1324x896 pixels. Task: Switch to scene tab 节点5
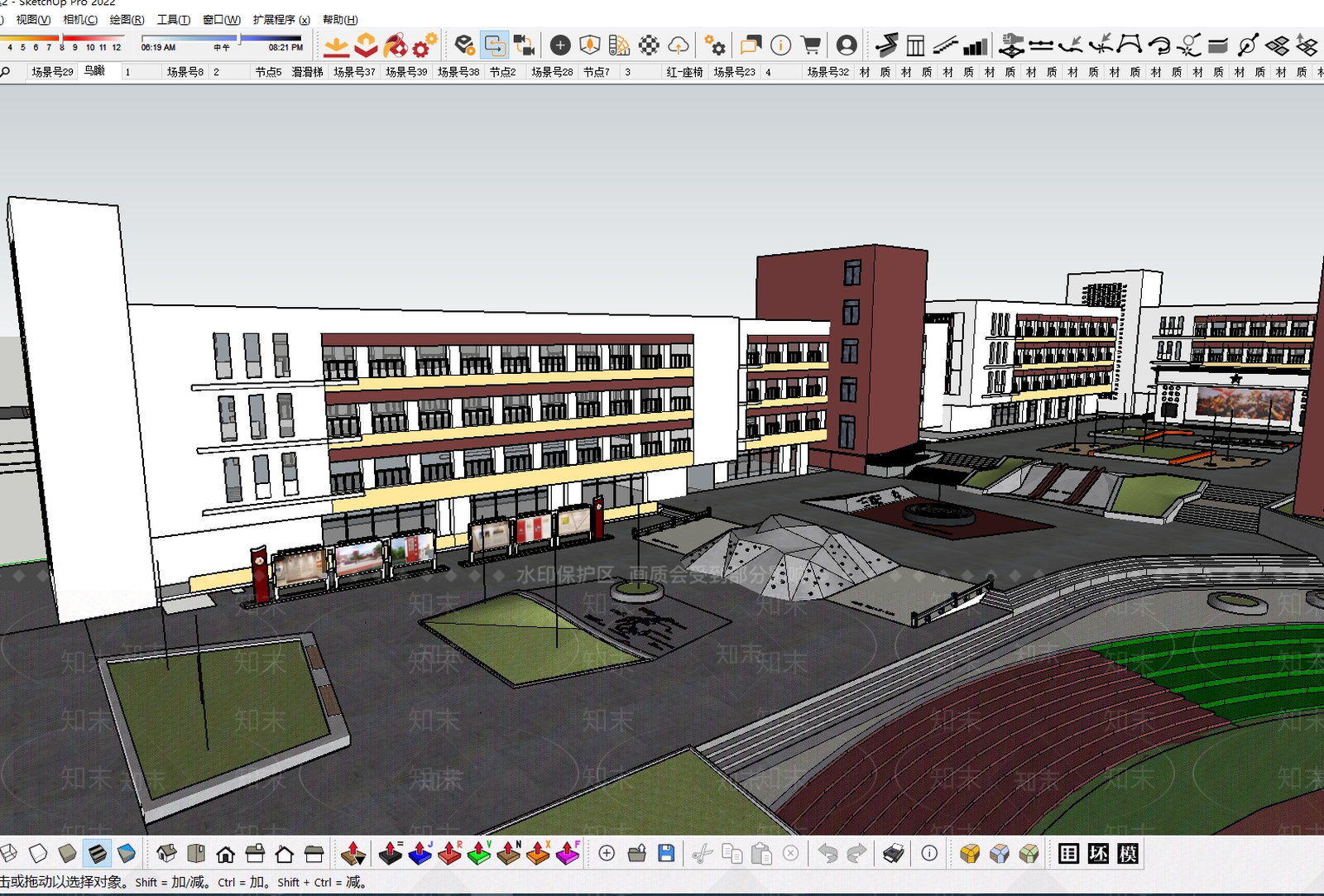(268, 72)
